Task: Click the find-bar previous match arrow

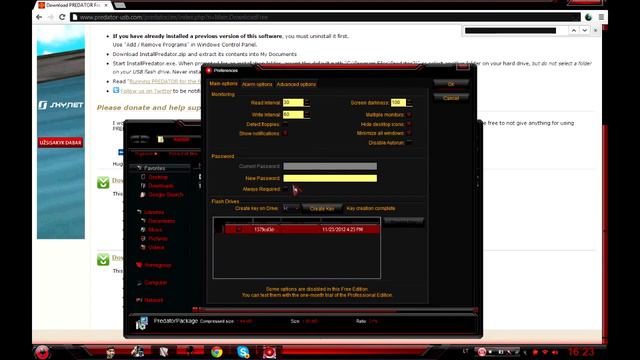Action: 574,31
